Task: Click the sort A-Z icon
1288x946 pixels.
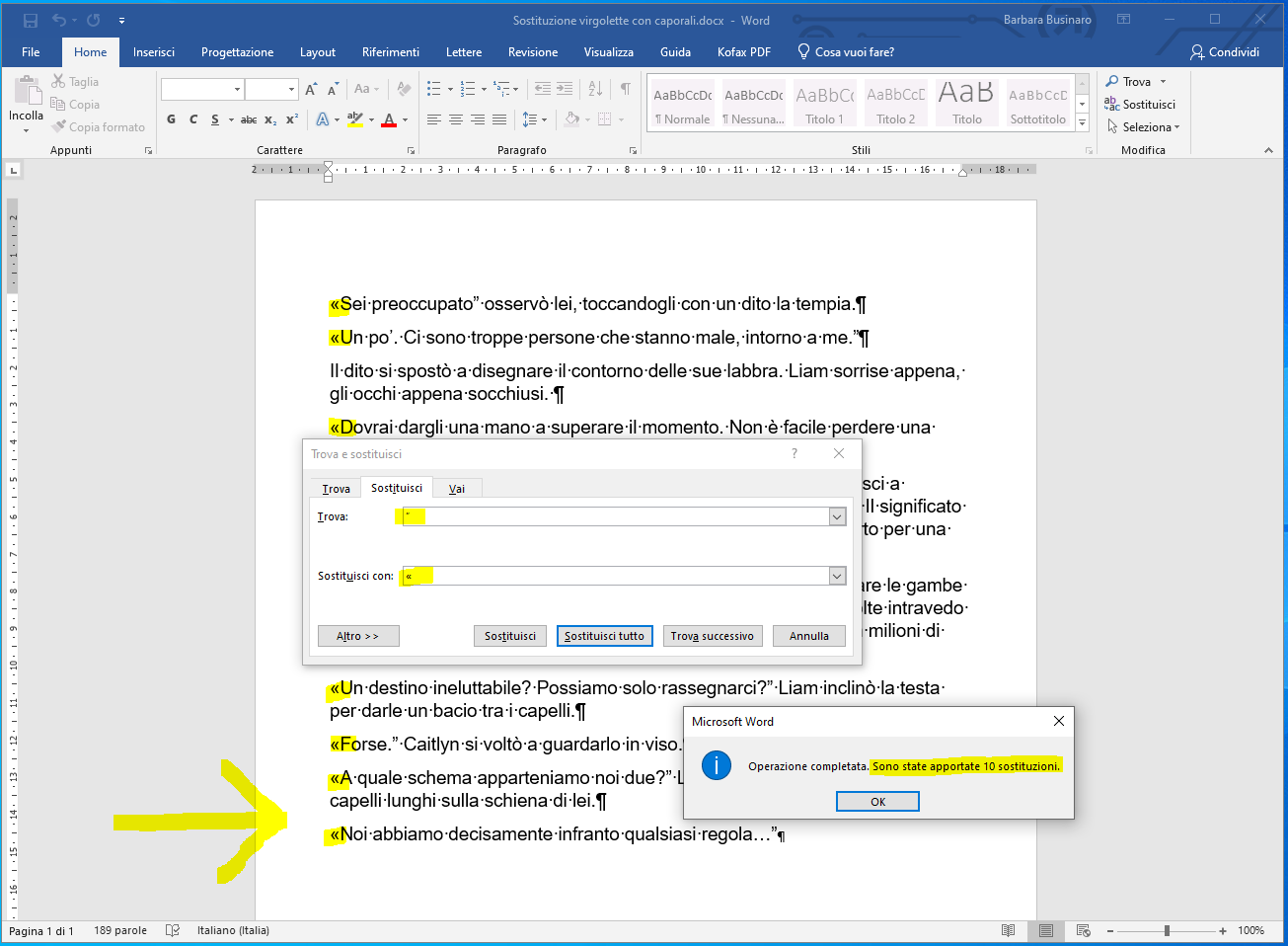Action: pos(595,89)
